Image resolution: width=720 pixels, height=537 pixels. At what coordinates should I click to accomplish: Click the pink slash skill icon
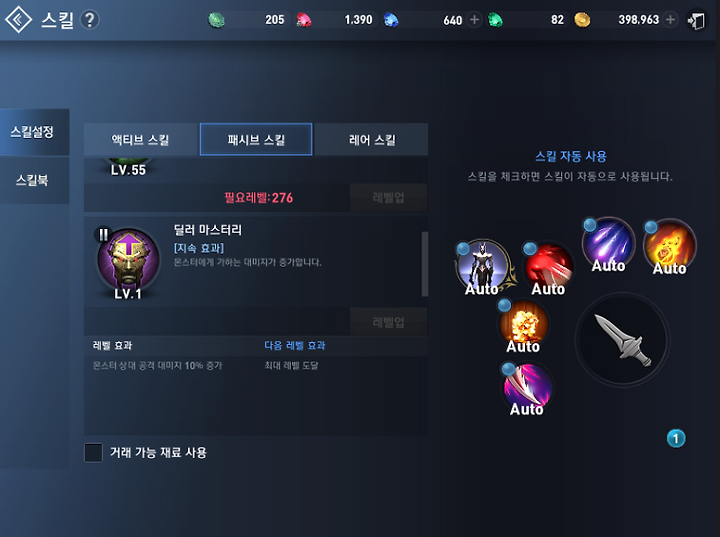527,387
